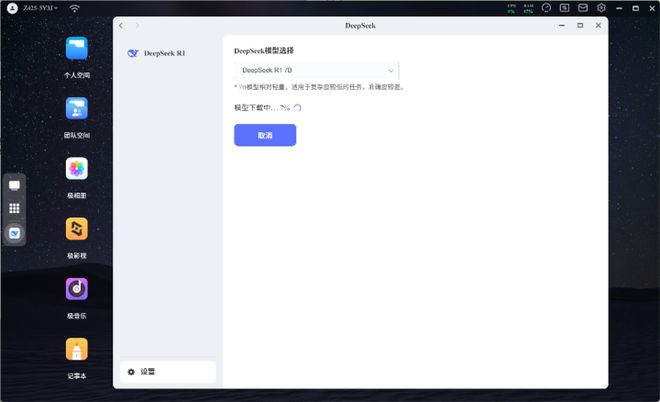660x402 pixels.
Task: Open the 记事本 notepad app
Action: click(77, 349)
